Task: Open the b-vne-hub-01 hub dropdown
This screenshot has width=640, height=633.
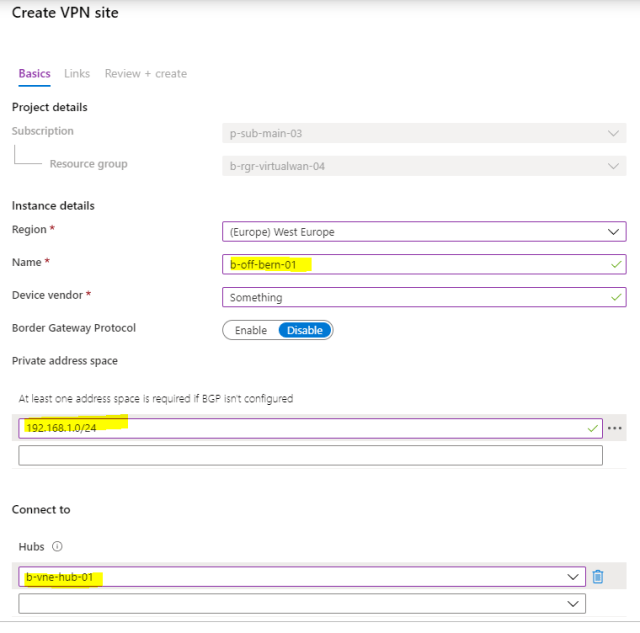Action: (x=574, y=577)
